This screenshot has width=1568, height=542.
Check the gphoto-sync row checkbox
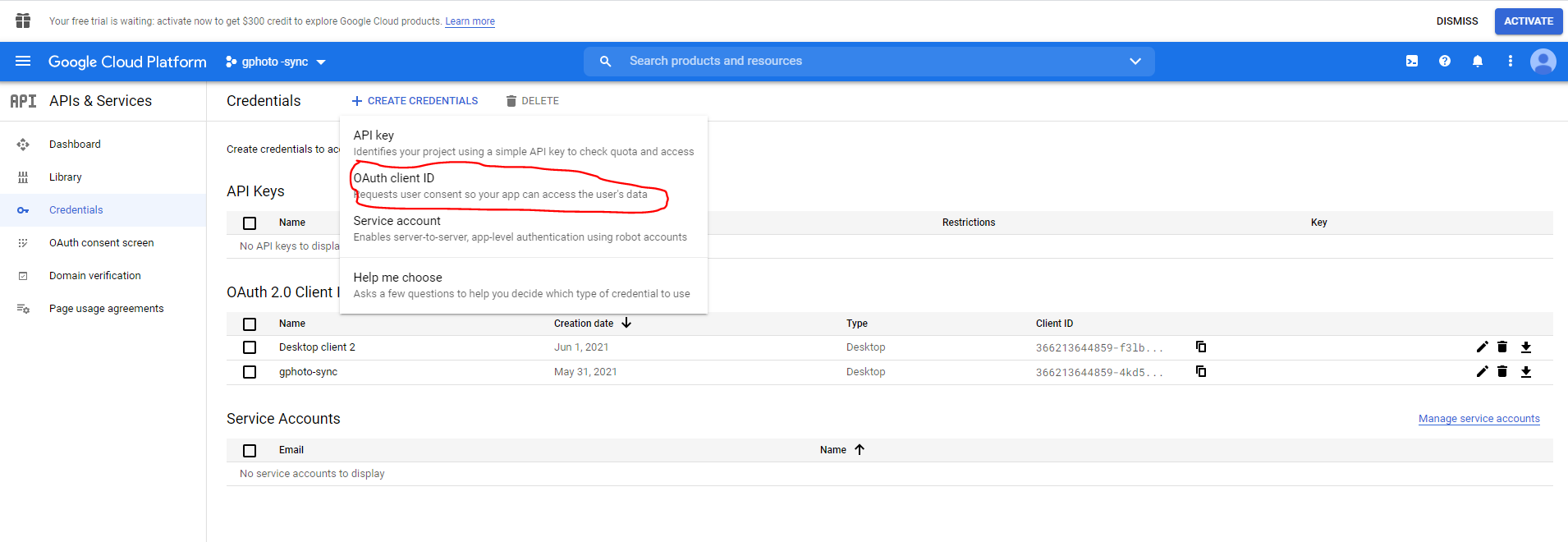[250, 372]
